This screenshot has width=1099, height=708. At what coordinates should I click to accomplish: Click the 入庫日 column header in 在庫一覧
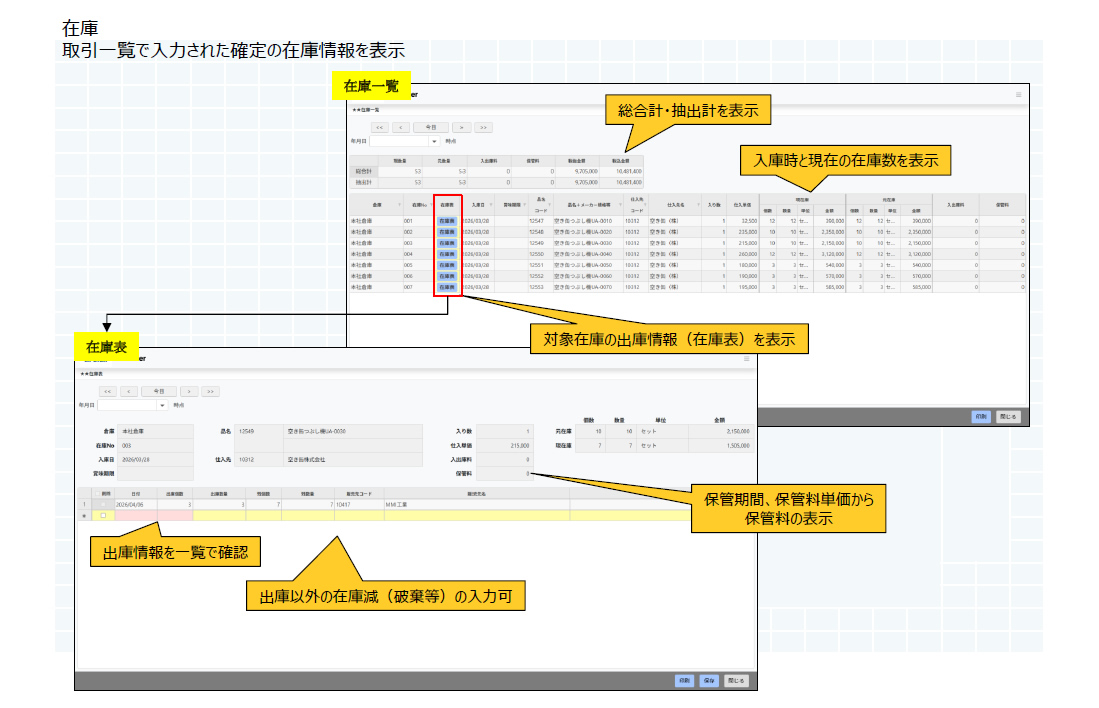(478, 204)
